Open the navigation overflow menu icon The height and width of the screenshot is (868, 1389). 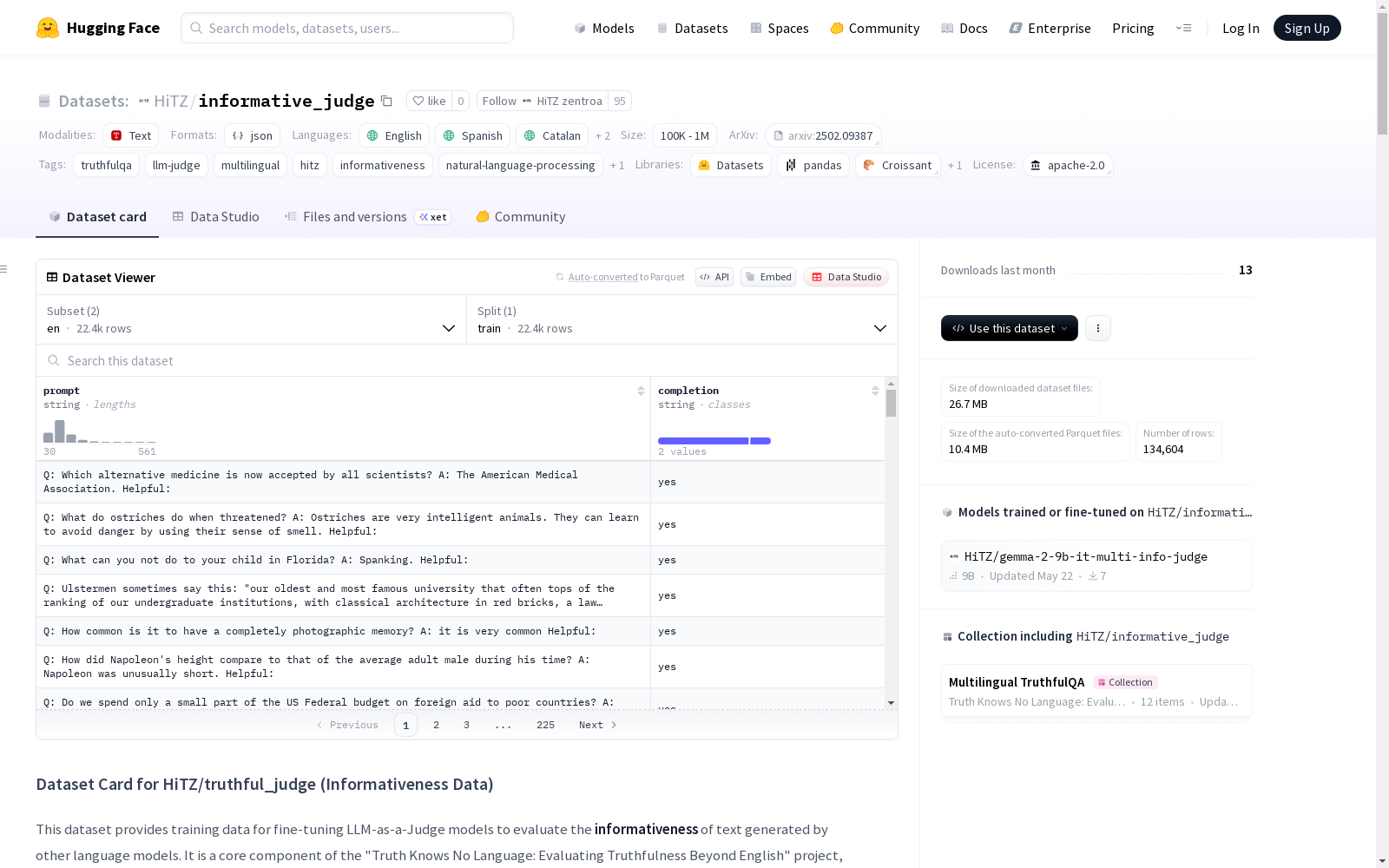tap(1183, 28)
